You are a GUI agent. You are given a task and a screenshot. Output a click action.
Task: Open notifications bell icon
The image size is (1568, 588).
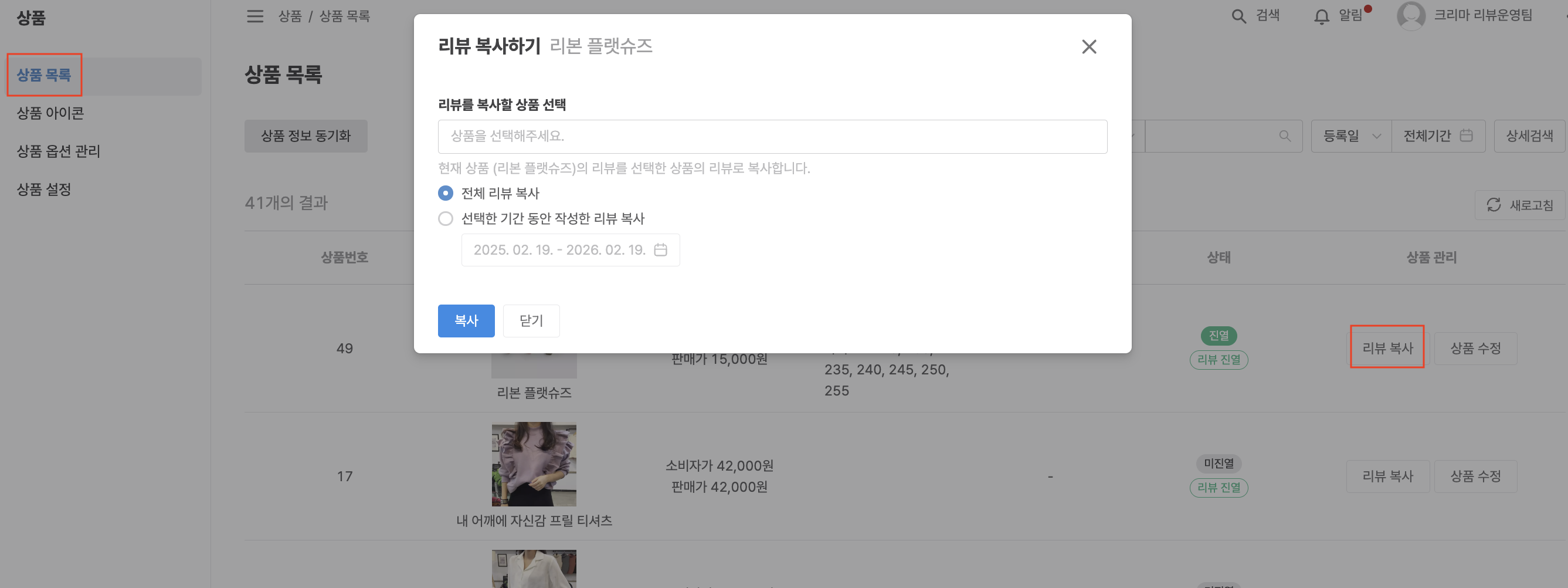pos(1321,16)
